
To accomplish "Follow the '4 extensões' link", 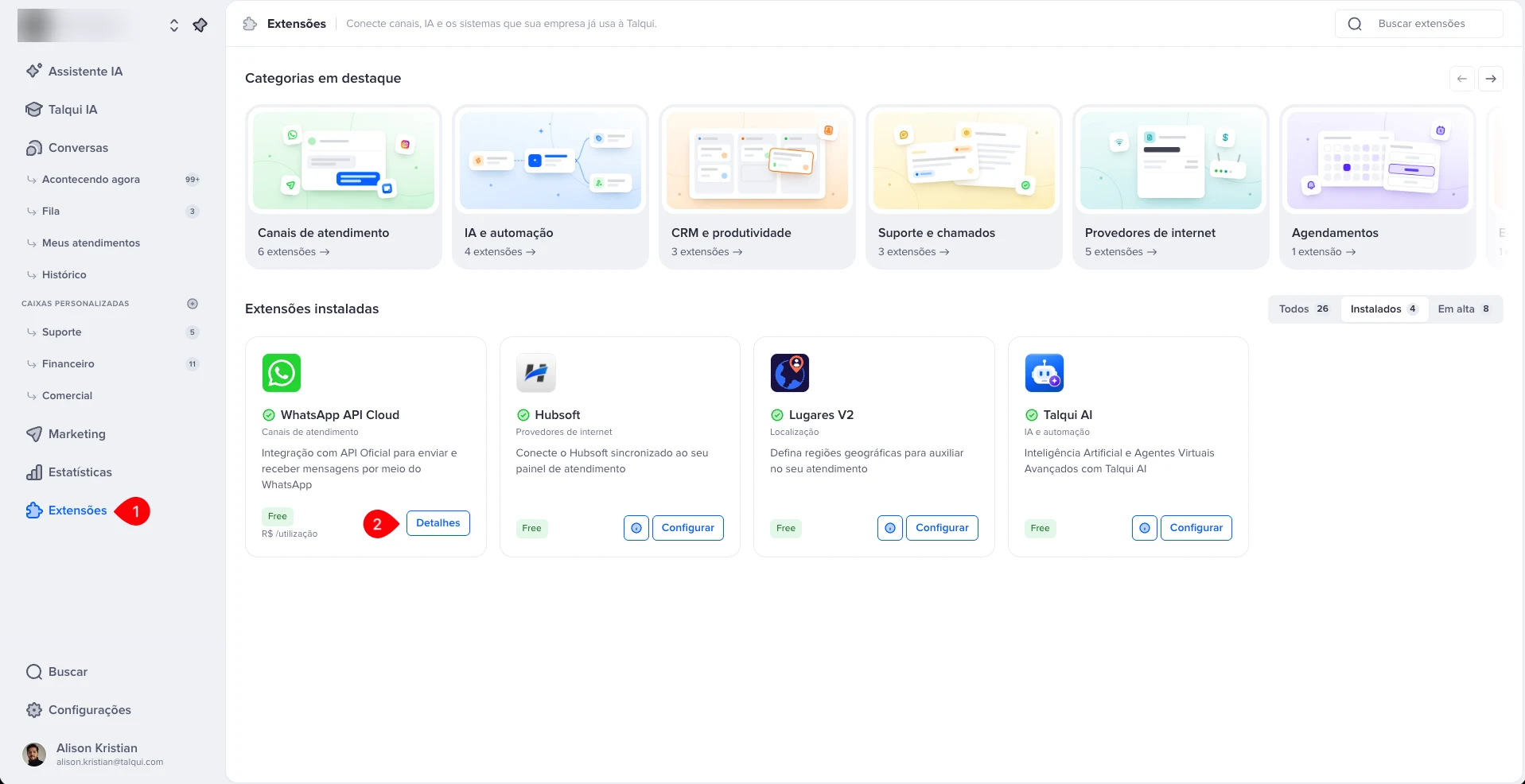I will click(500, 252).
